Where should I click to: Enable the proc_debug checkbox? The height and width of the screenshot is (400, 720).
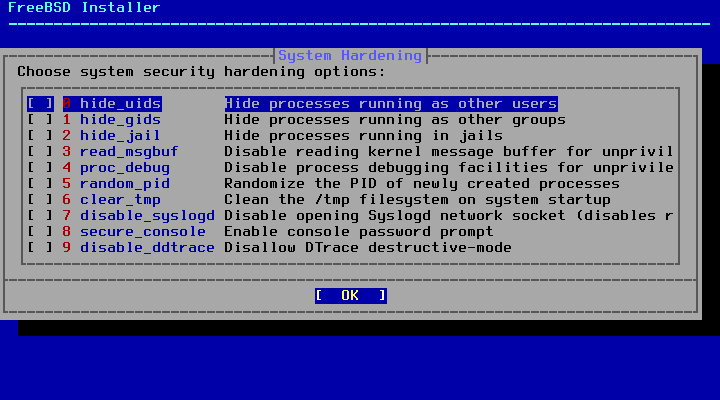tap(40, 168)
